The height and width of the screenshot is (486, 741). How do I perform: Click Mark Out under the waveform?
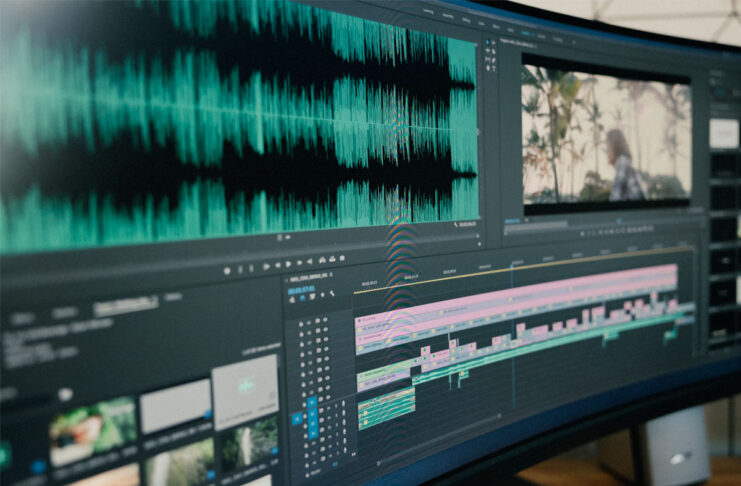click(x=251, y=269)
